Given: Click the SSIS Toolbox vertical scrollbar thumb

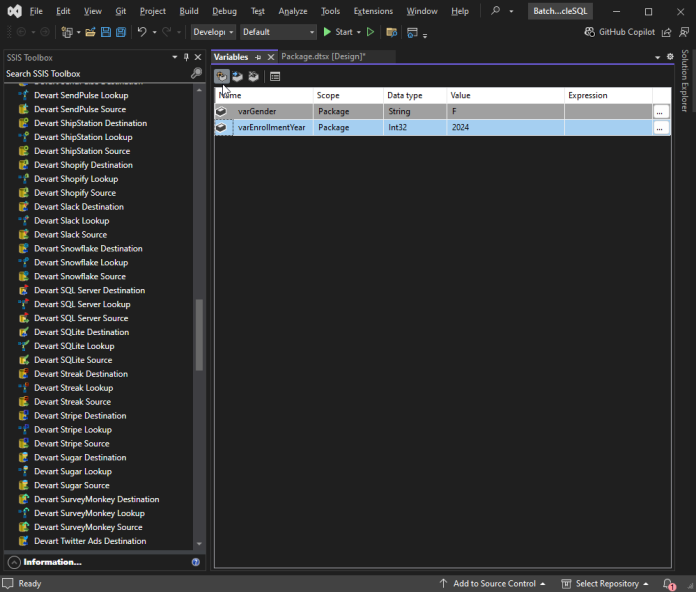Looking at the screenshot, I should pyautogui.click(x=199, y=335).
